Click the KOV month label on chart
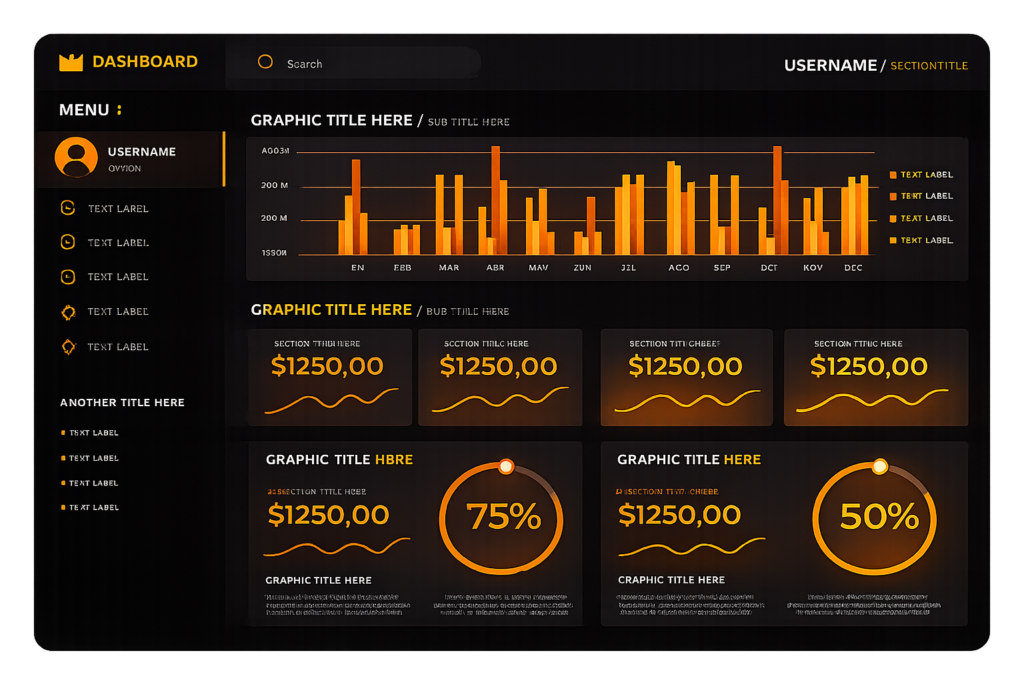 [813, 268]
